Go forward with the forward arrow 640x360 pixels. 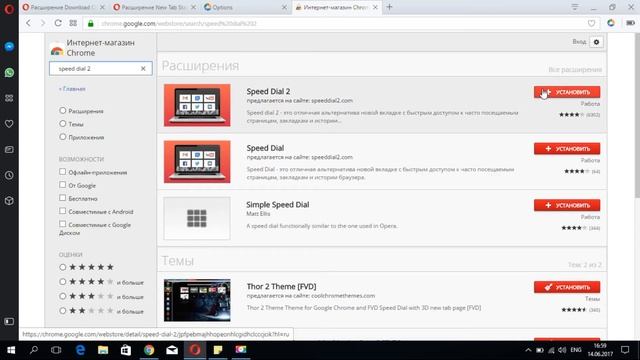point(43,23)
